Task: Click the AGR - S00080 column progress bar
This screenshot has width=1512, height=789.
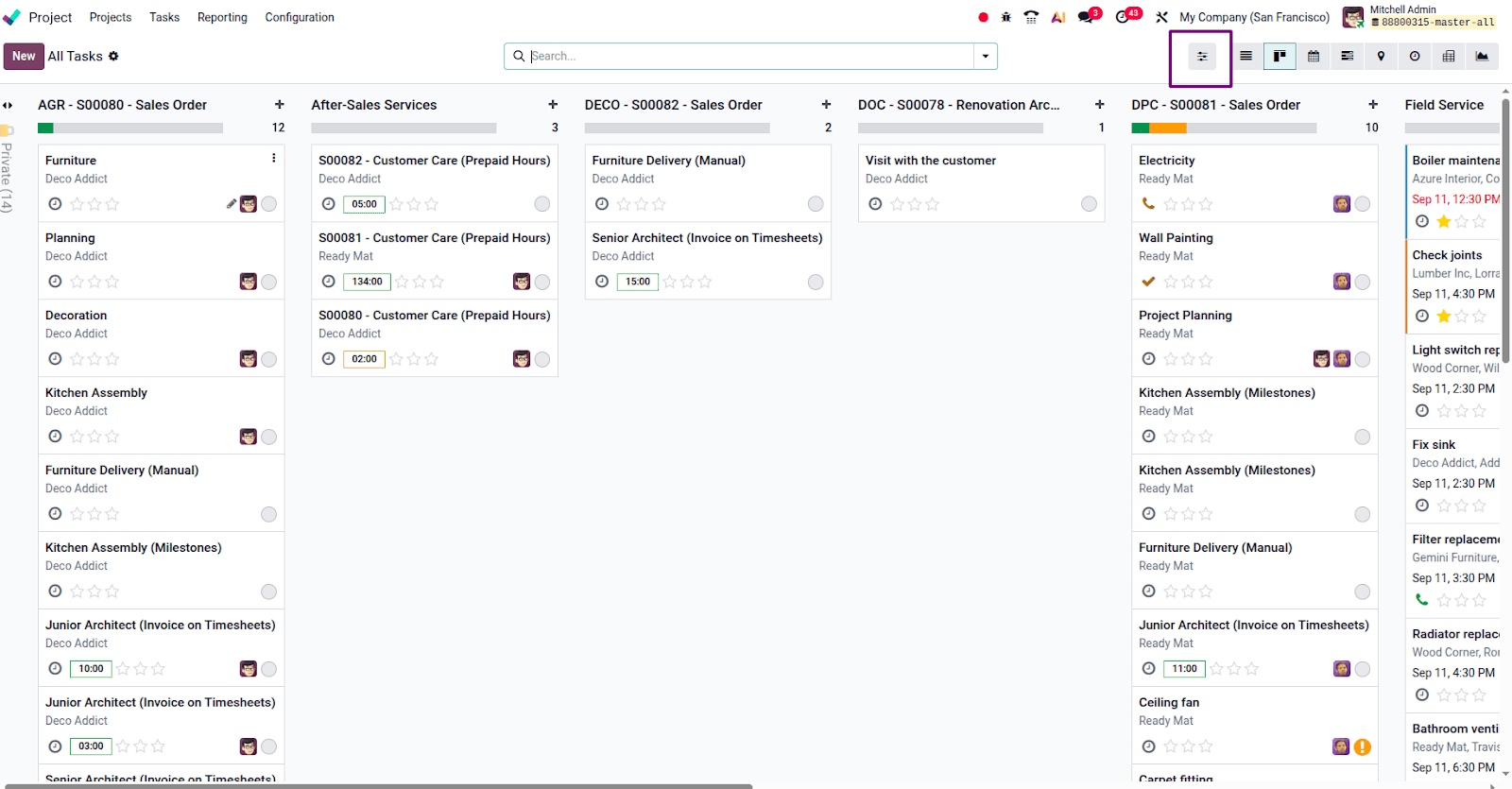Action: (x=130, y=128)
